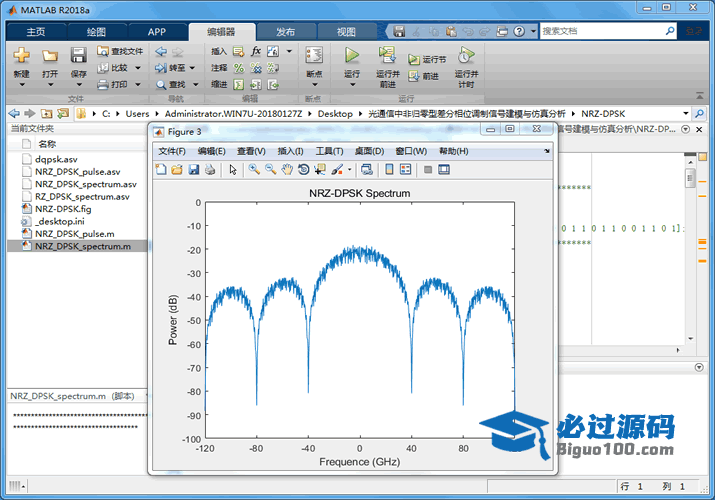715x500 pixels.
Task: Open the brush color dropdown arrow
Action: pos(350,170)
